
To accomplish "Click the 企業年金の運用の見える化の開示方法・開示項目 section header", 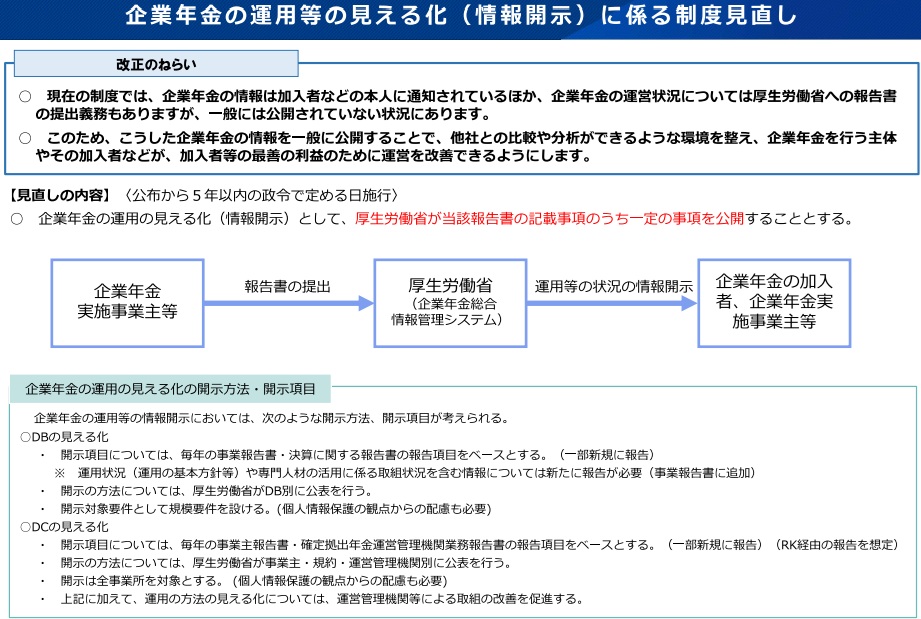I will (x=170, y=388).
